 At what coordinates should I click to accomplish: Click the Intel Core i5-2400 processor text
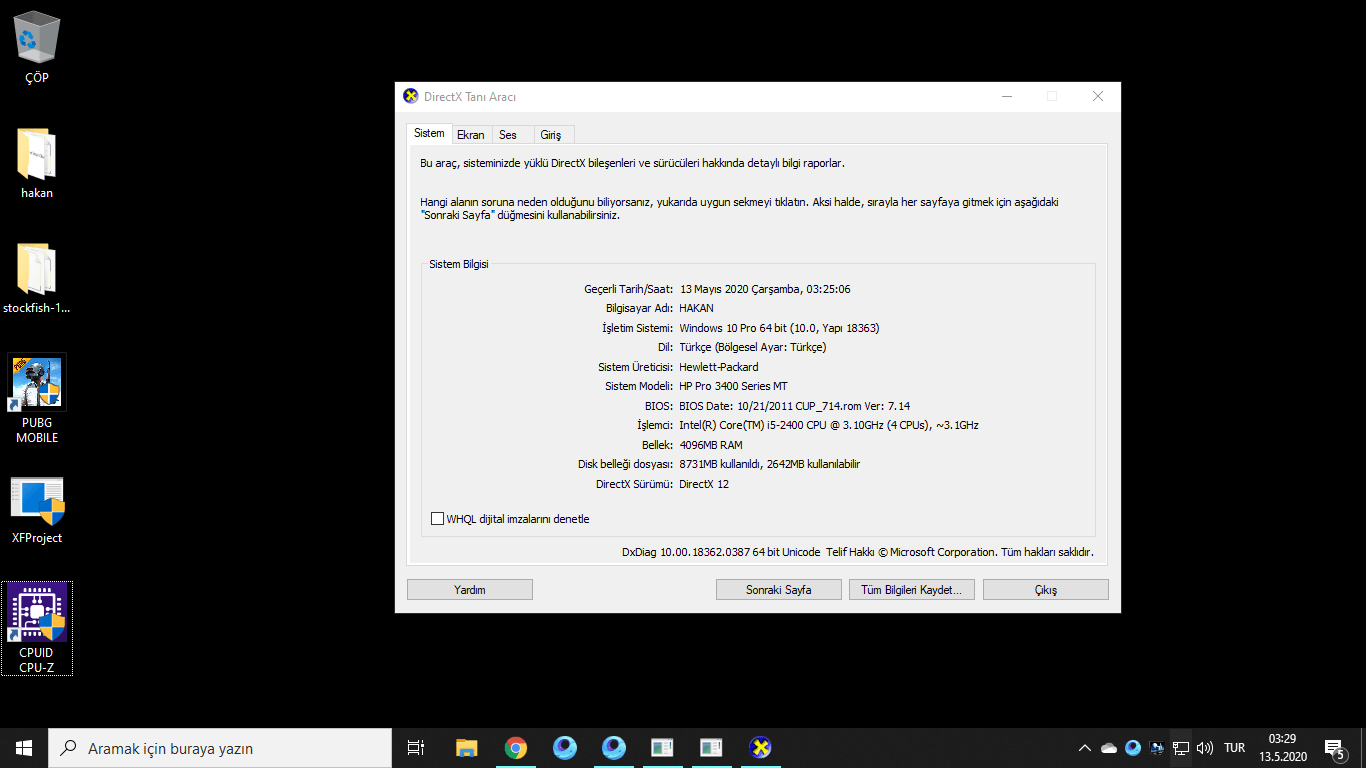point(829,425)
